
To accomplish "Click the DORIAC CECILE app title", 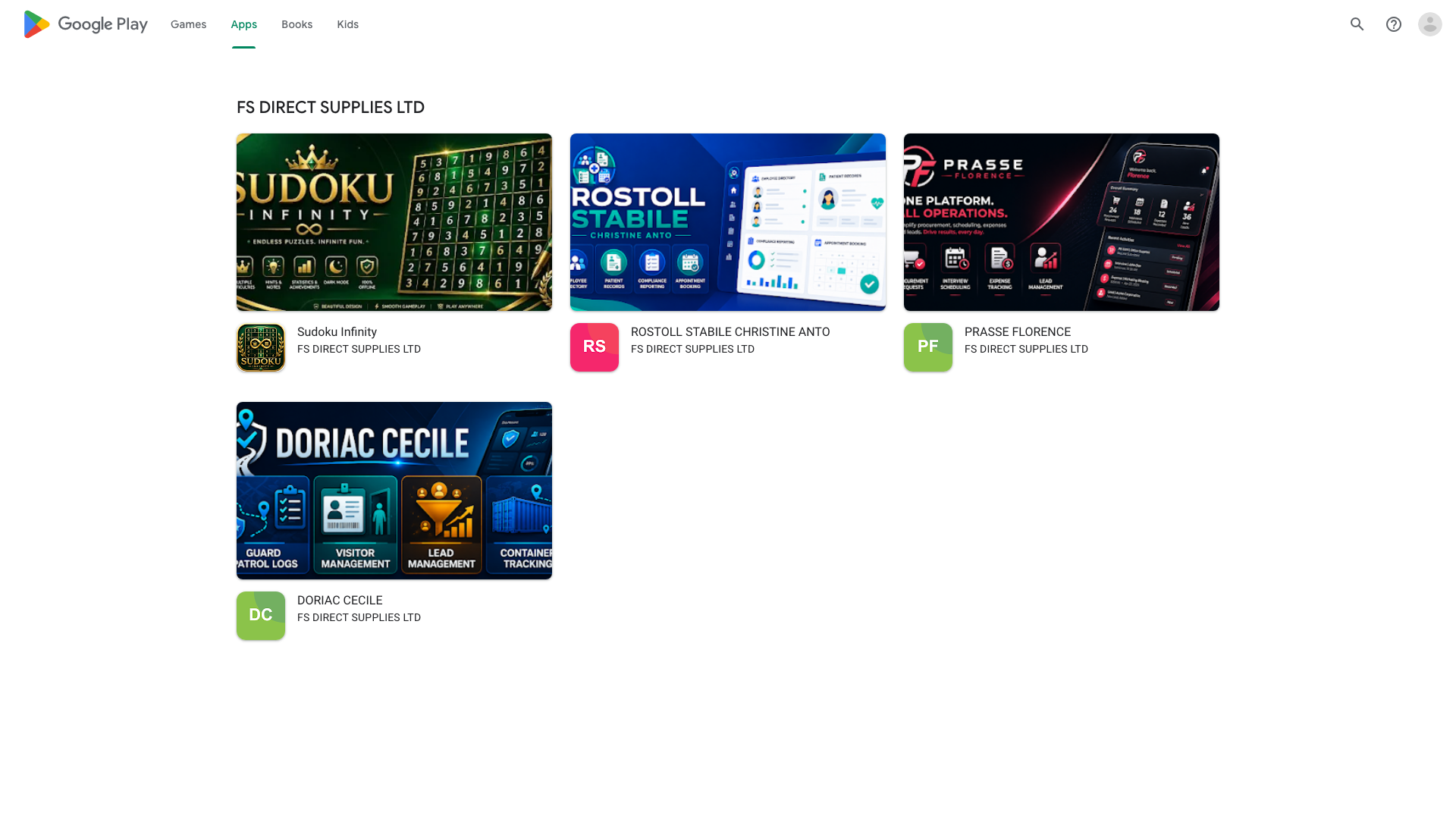I will click(340, 601).
